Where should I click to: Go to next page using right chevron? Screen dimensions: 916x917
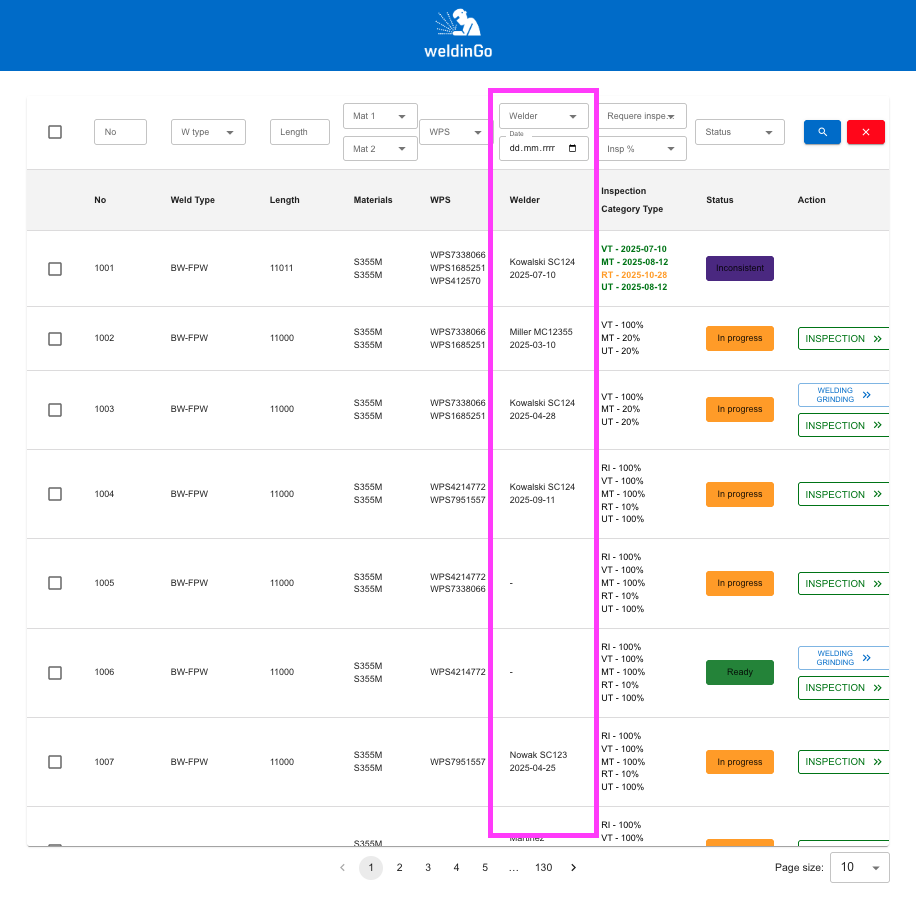tap(573, 867)
